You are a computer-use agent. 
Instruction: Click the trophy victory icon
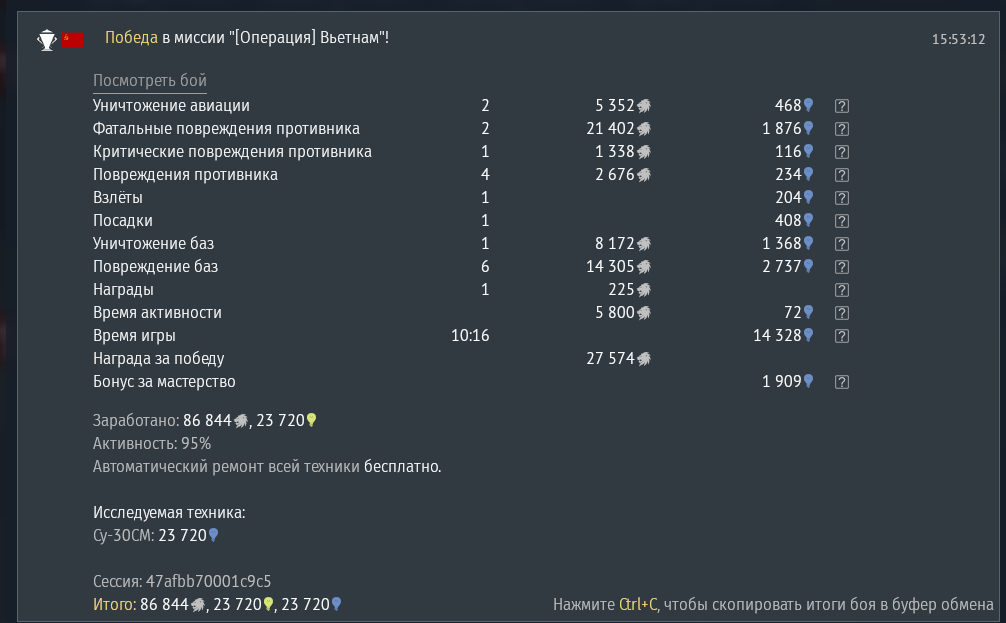[x=47, y=40]
